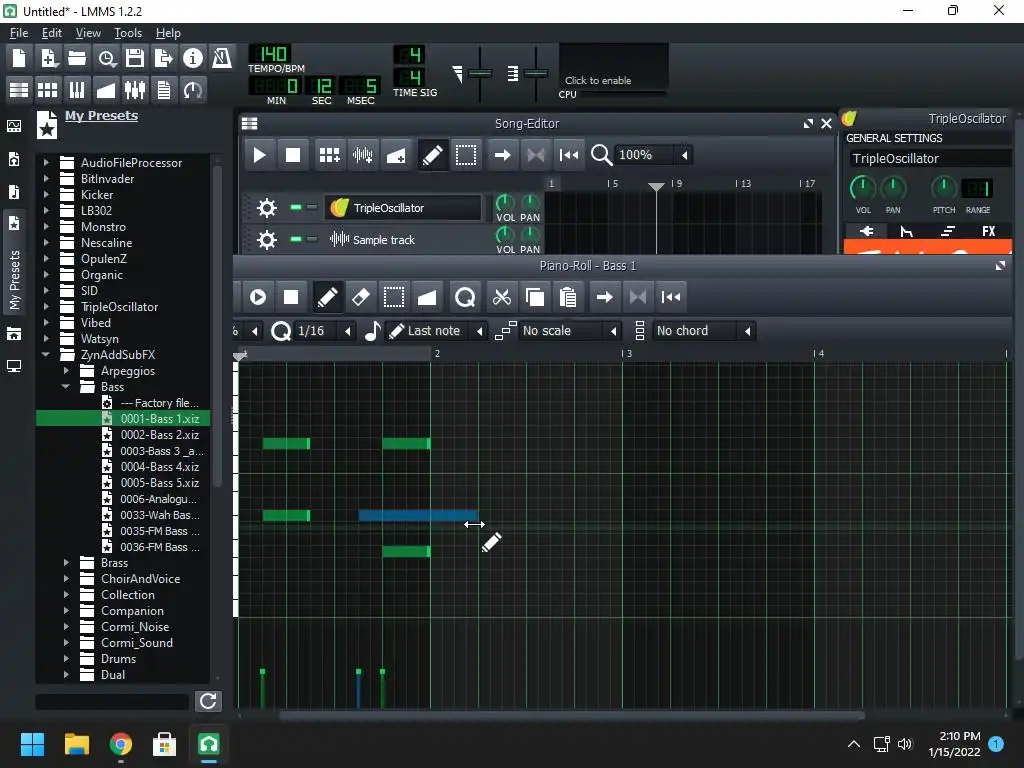Open Song-Editor zoom 100% dropdown
Image resolution: width=1024 pixels, height=768 pixels.
tap(684, 155)
